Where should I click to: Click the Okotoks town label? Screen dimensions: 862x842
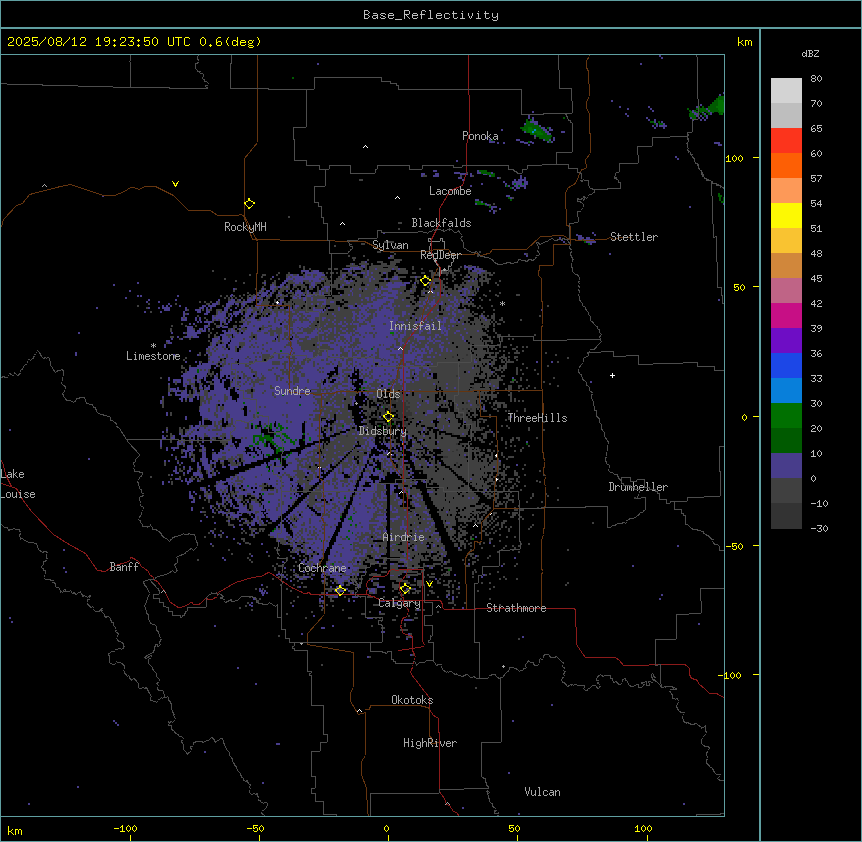tap(412, 700)
